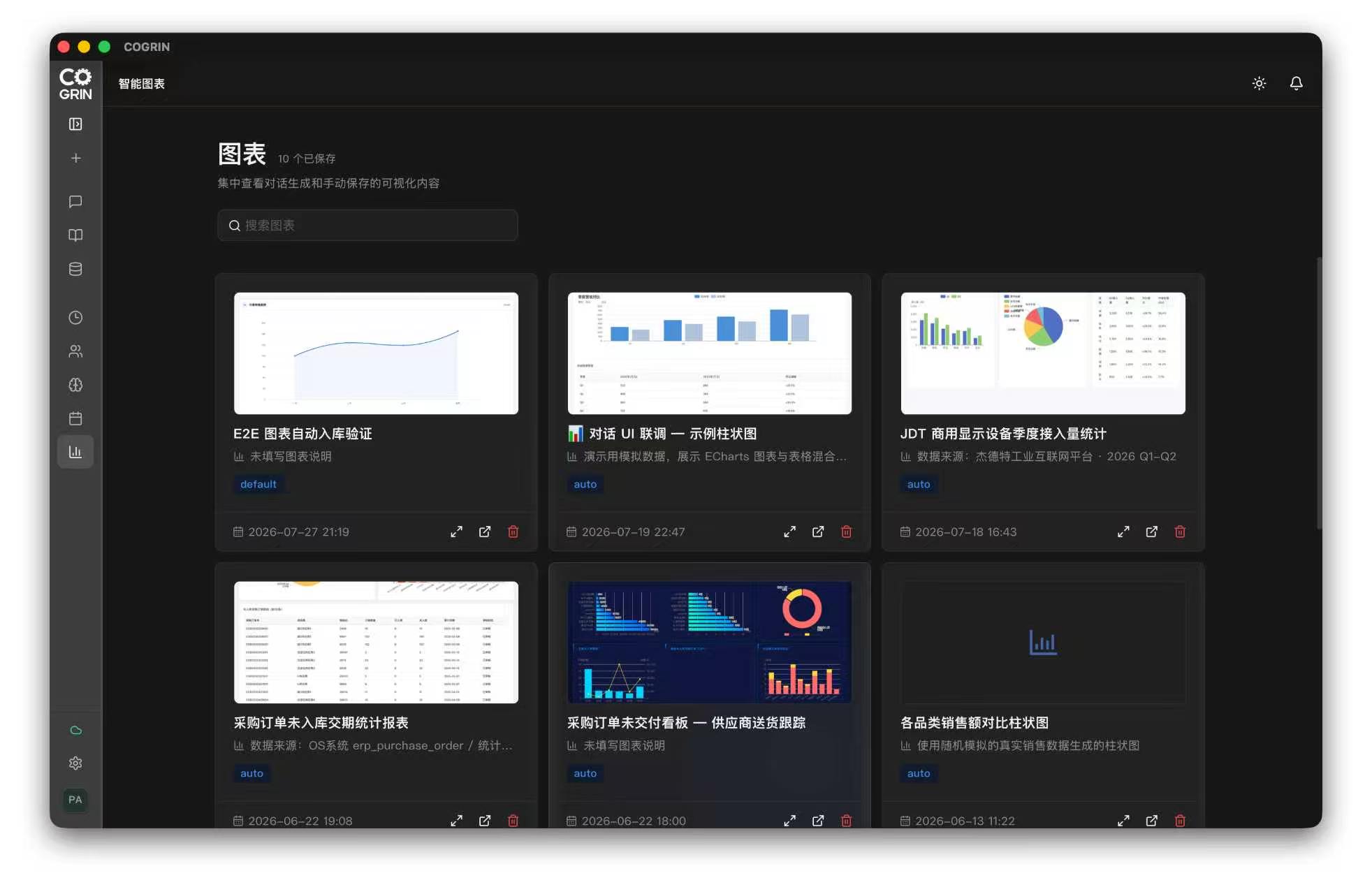
Task: Delete the E2E 图表自动入库验证 chart
Action: click(x=513, y=532)
